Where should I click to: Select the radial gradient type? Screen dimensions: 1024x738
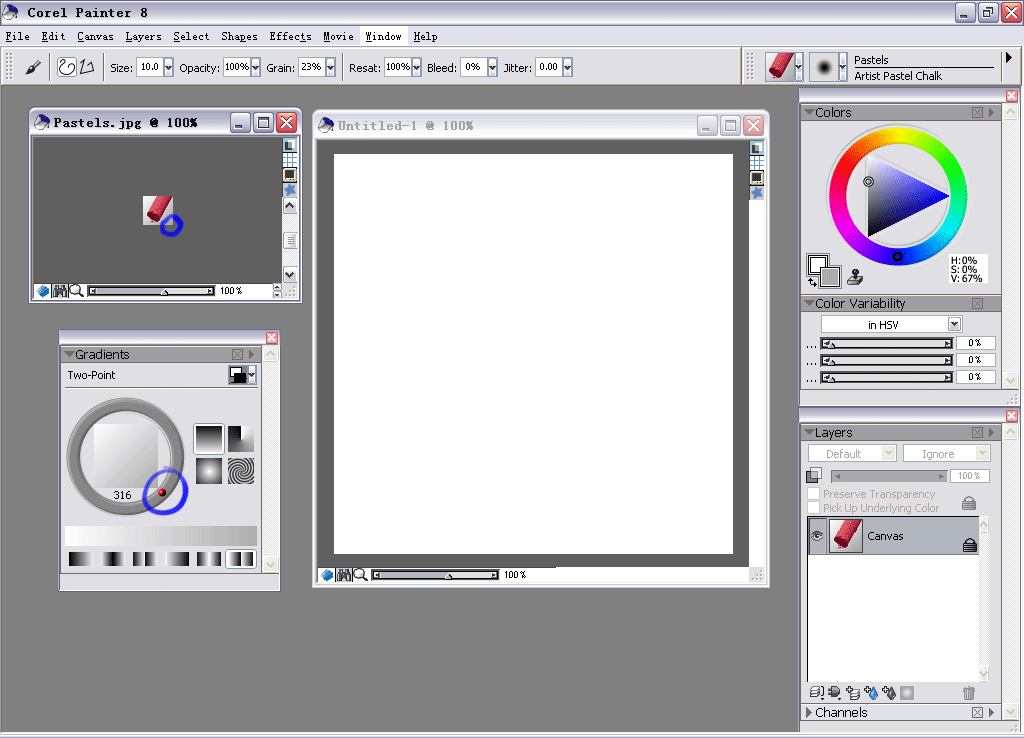tap(241, 439)
